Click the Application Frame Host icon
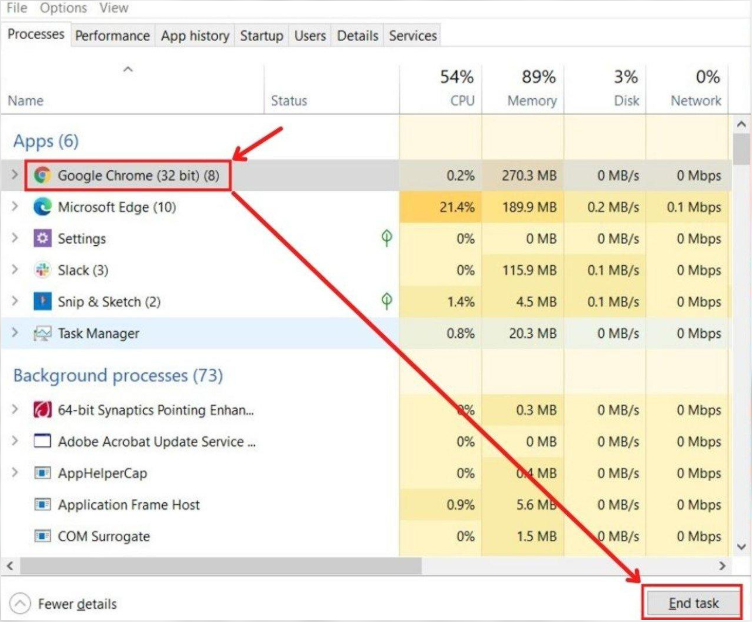 click(x=42, y=505)
